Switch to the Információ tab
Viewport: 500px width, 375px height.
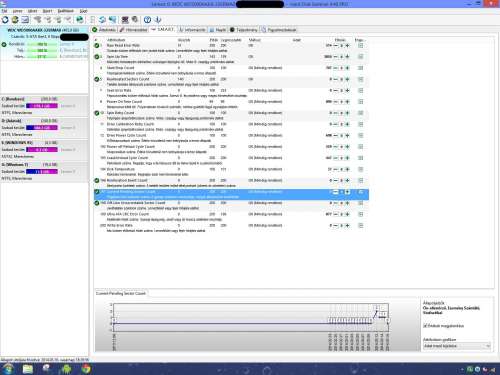tap(192, 30)
